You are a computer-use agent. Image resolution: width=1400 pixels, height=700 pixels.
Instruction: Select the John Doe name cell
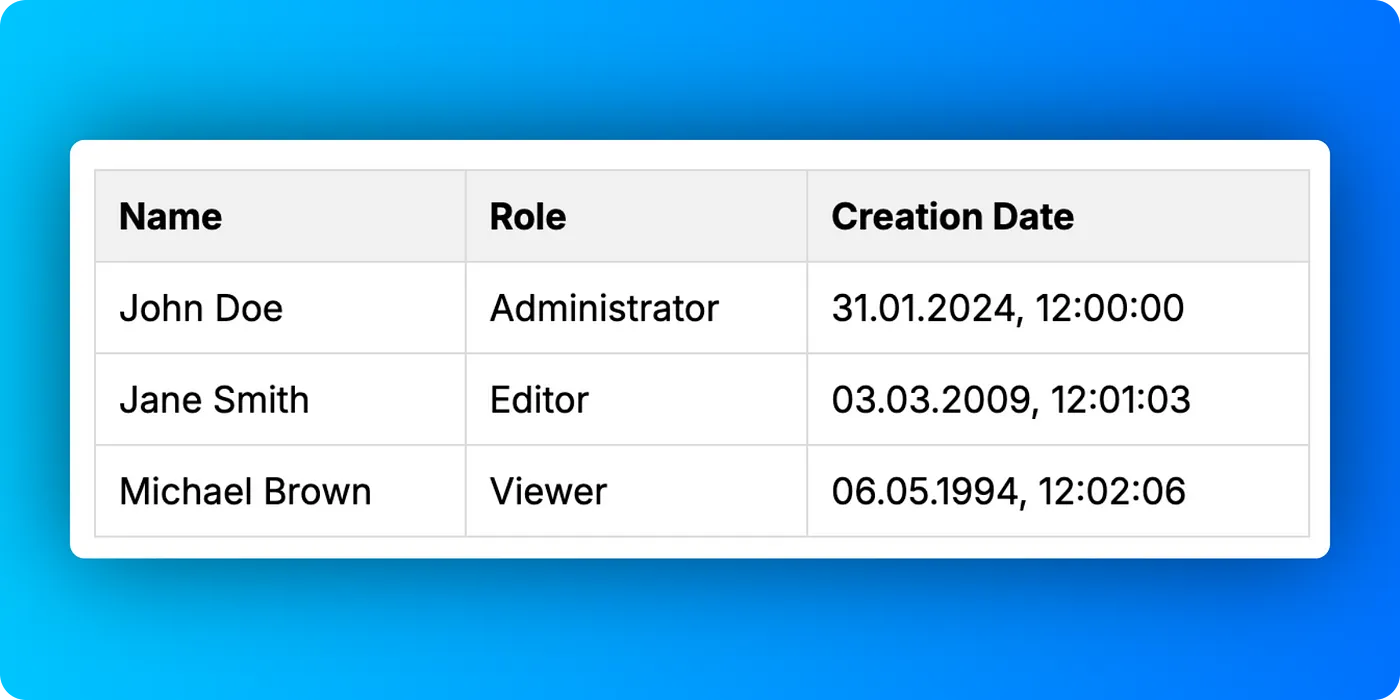pos(201,307)
